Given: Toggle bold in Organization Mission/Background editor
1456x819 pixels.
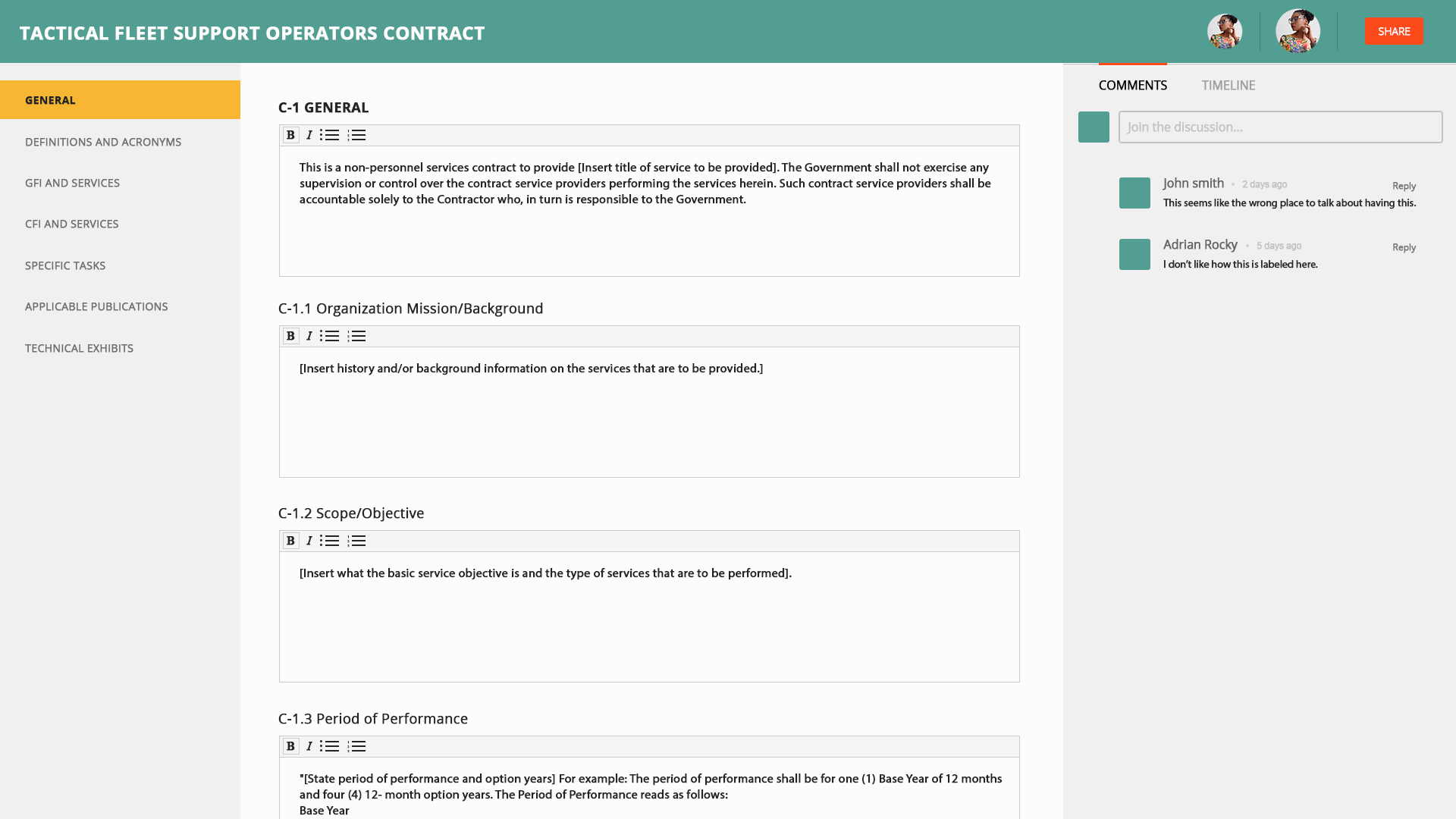Looking at the screenshot, I should click(290, 336).
